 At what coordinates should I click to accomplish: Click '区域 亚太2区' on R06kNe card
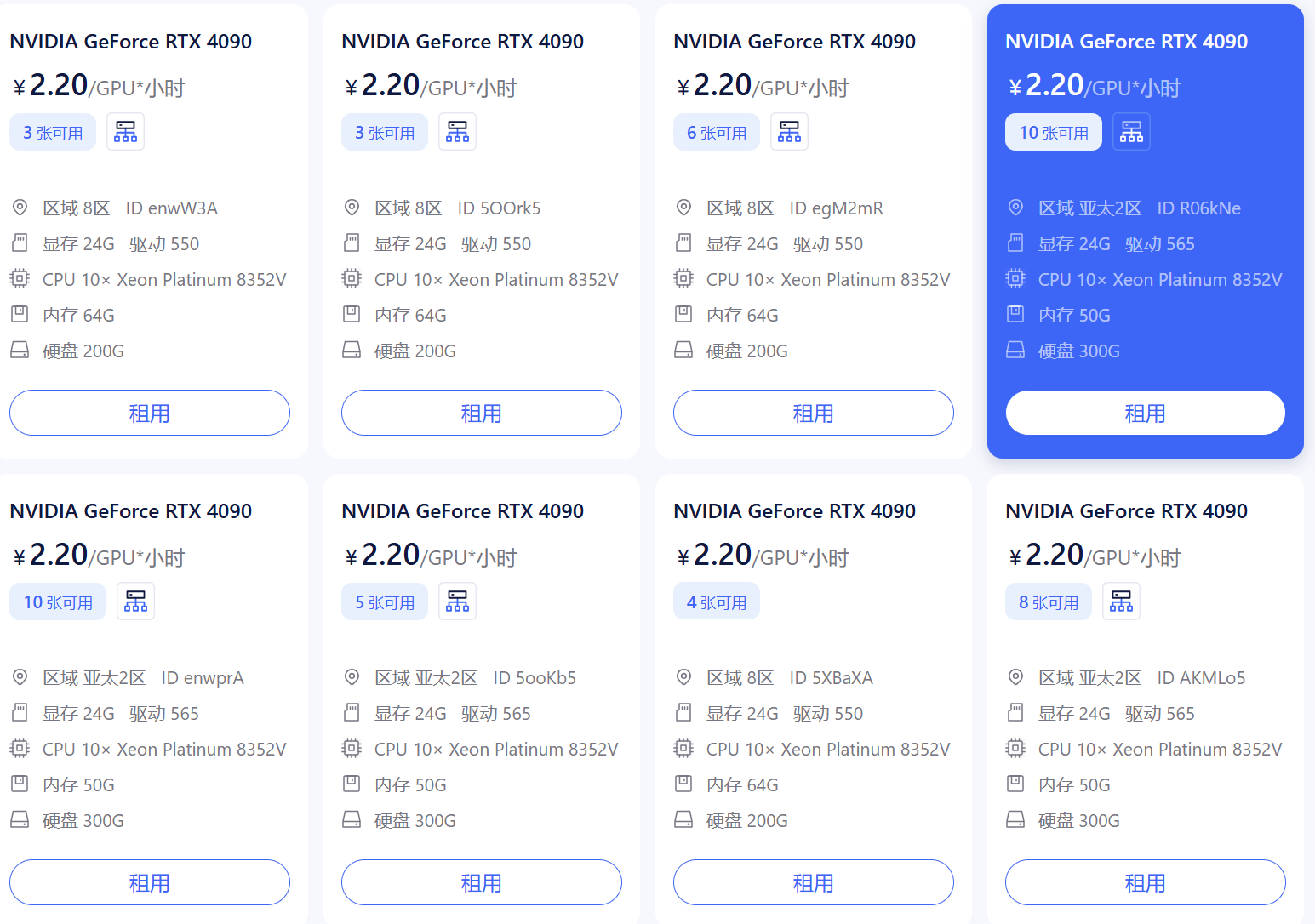point(1089,208)
